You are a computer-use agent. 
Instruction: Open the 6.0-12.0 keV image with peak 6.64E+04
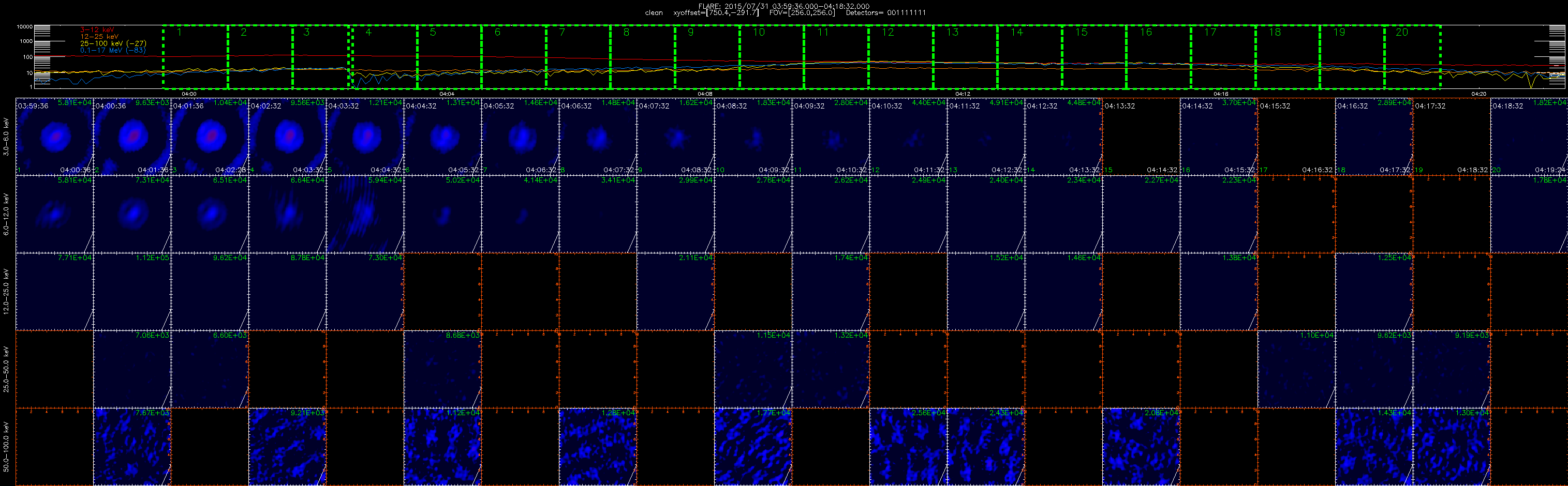(287, 214)
